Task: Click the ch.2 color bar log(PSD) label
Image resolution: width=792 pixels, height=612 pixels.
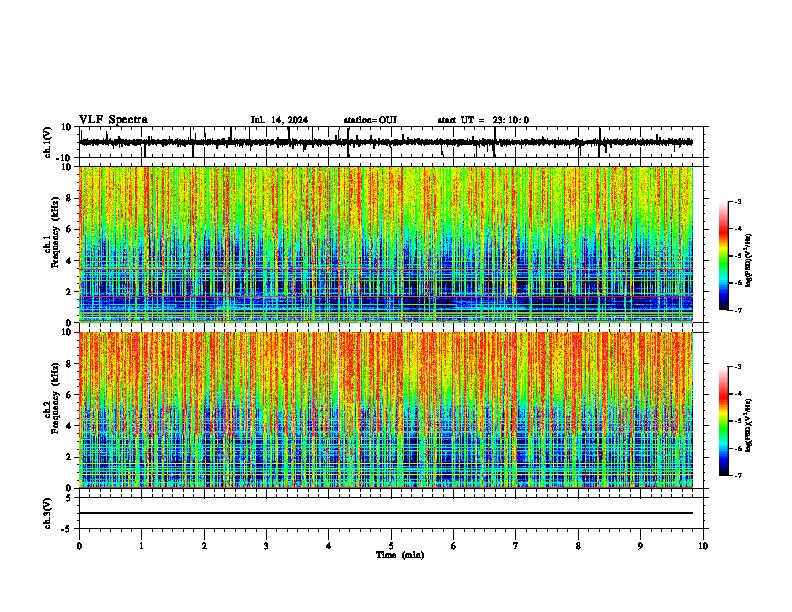Action: [x=749, y=425]
